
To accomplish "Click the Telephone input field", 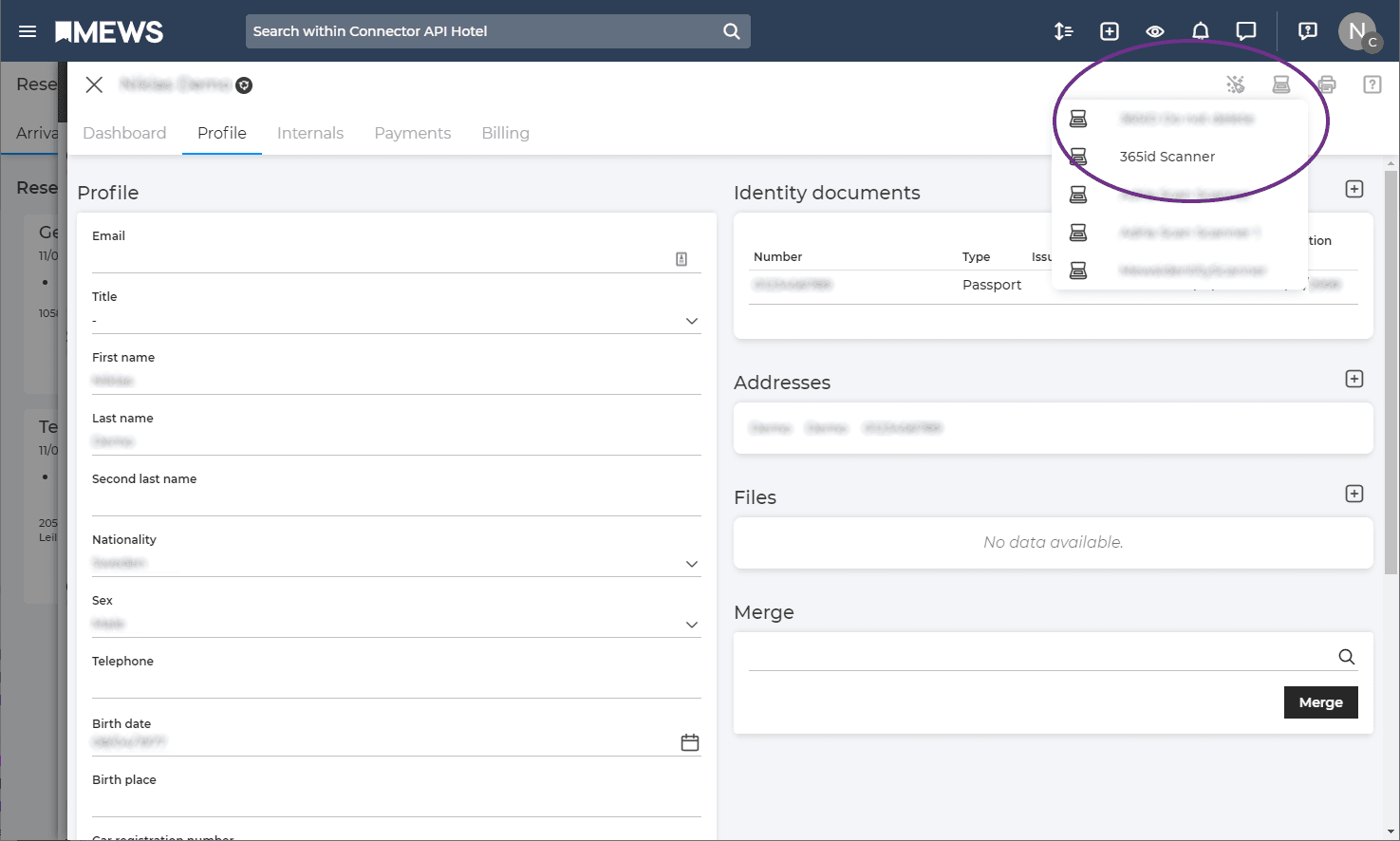I will point(396,683).
